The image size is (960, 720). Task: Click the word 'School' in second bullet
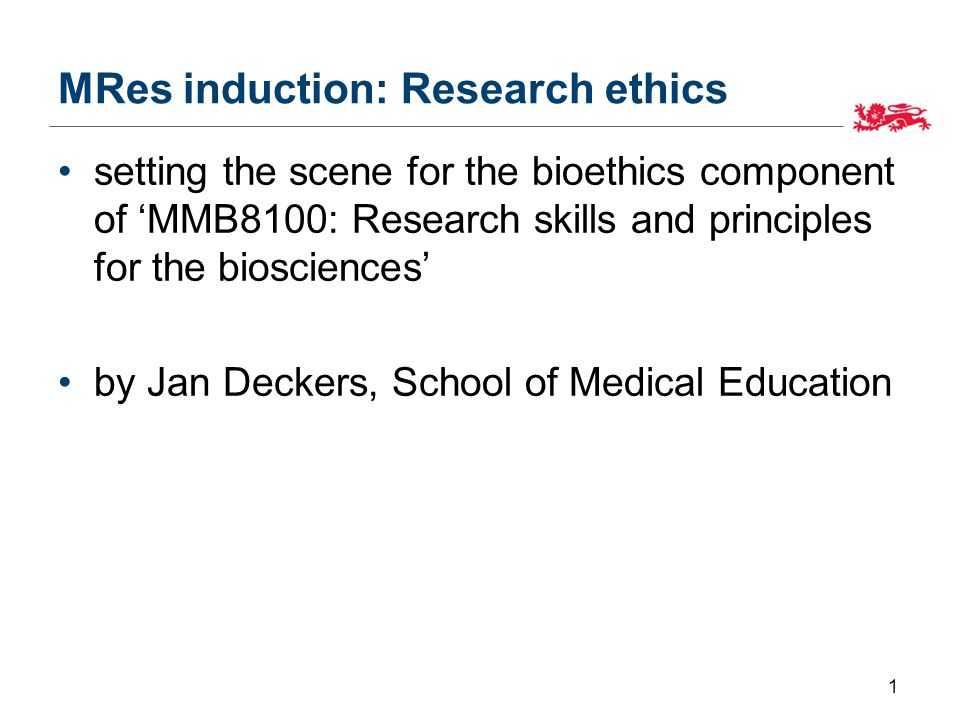click(x=451, y=383)
